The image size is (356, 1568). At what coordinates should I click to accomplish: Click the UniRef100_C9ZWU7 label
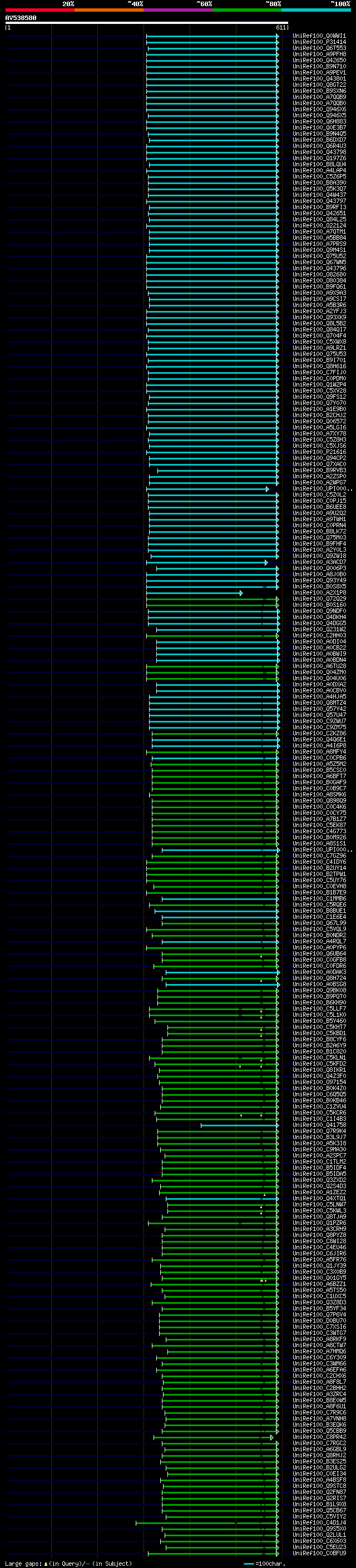[319, 721]
